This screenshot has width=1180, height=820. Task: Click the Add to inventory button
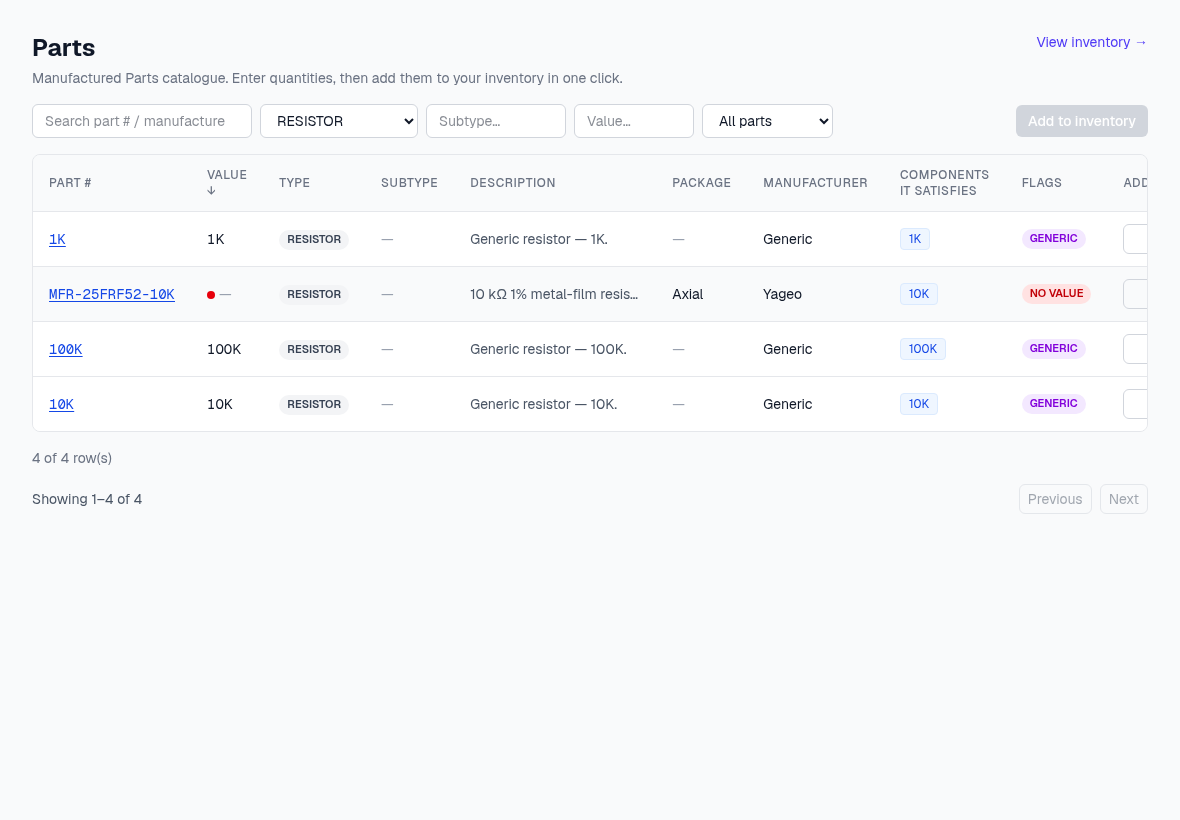tap(1081, 121)
